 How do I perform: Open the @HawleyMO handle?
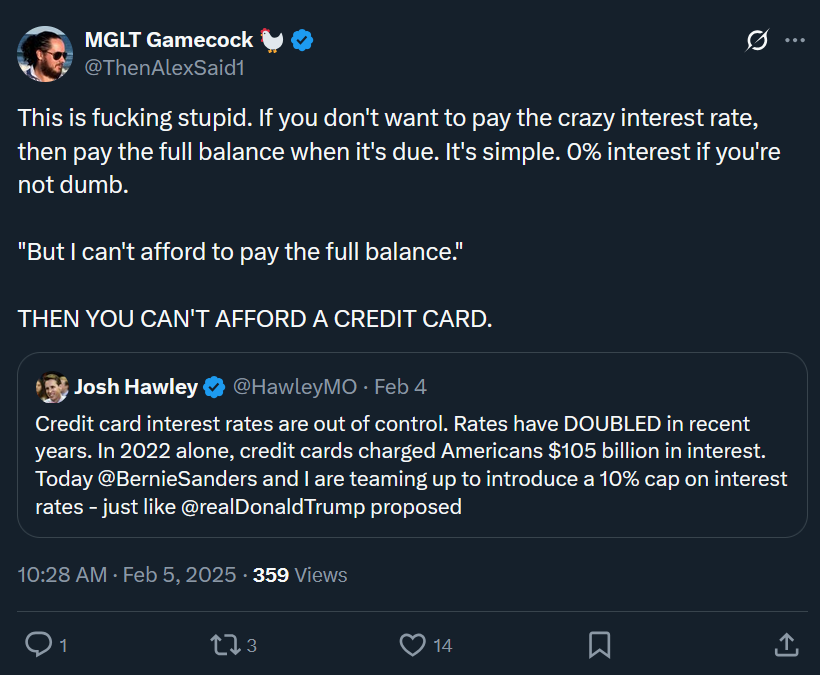pos(295,387)
